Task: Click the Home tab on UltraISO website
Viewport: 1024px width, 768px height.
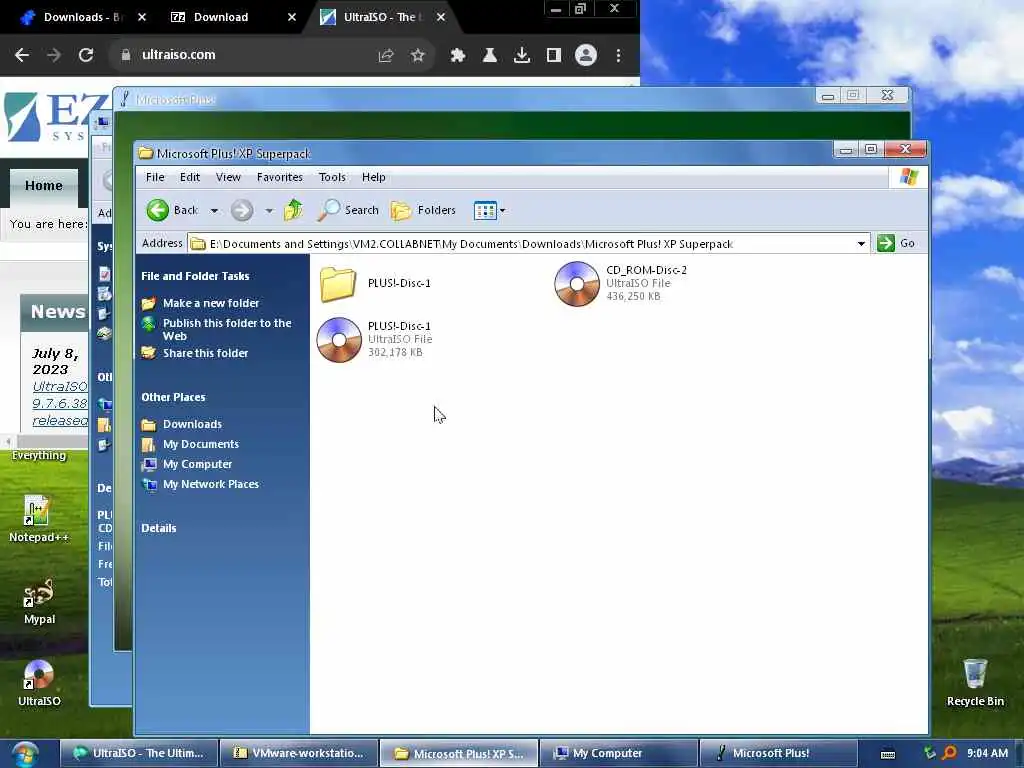Action: click(44, 185)
